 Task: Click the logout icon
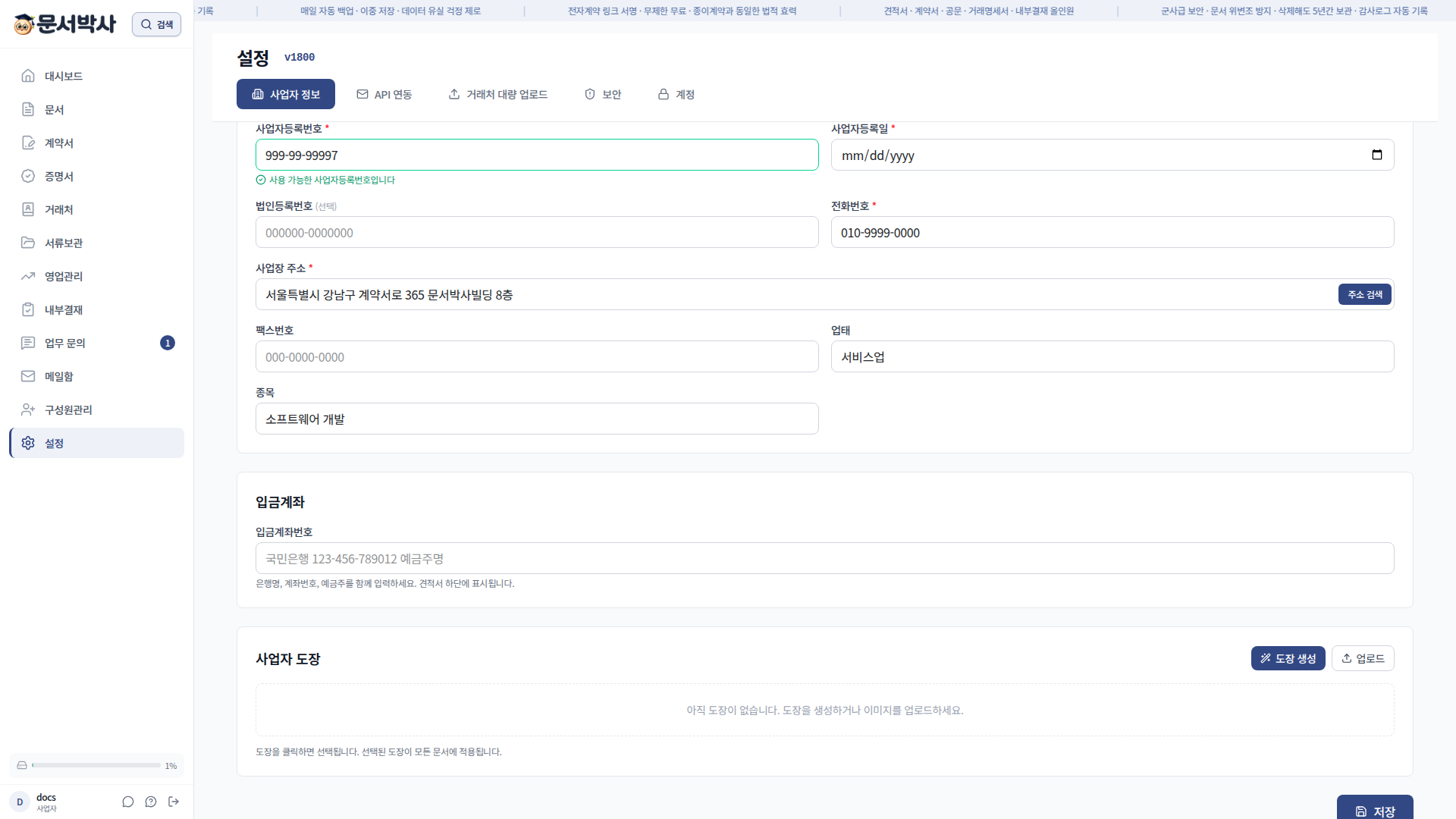click(174, 802)
